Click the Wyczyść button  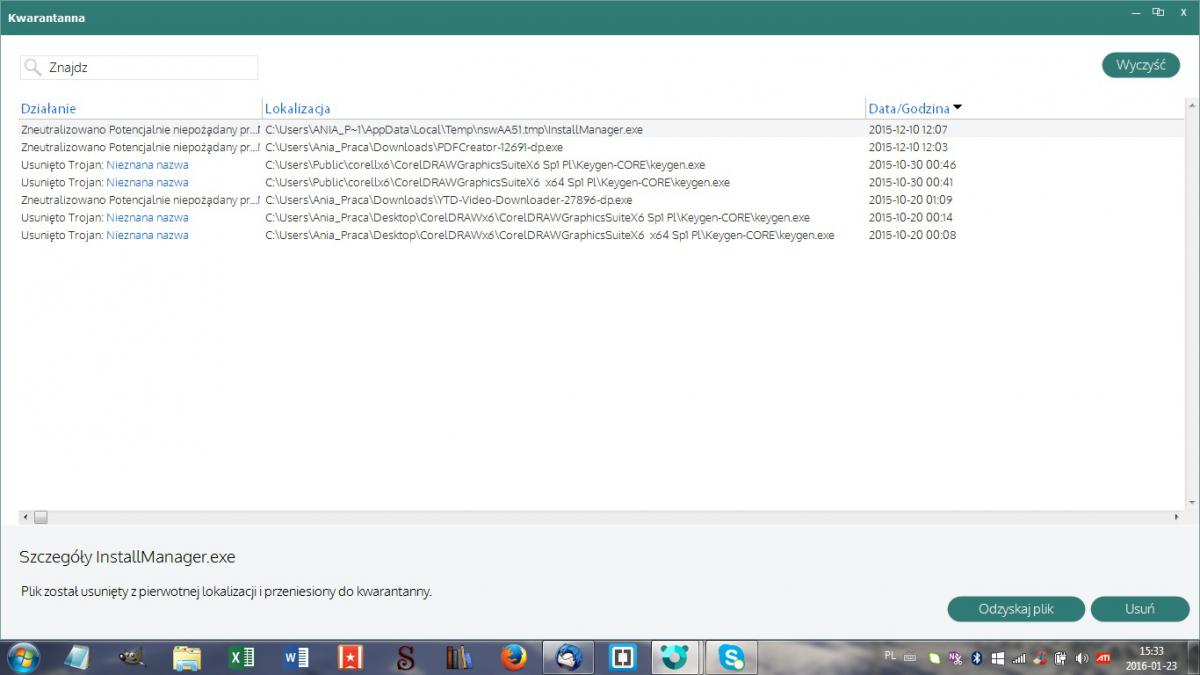click(1141, 65)
